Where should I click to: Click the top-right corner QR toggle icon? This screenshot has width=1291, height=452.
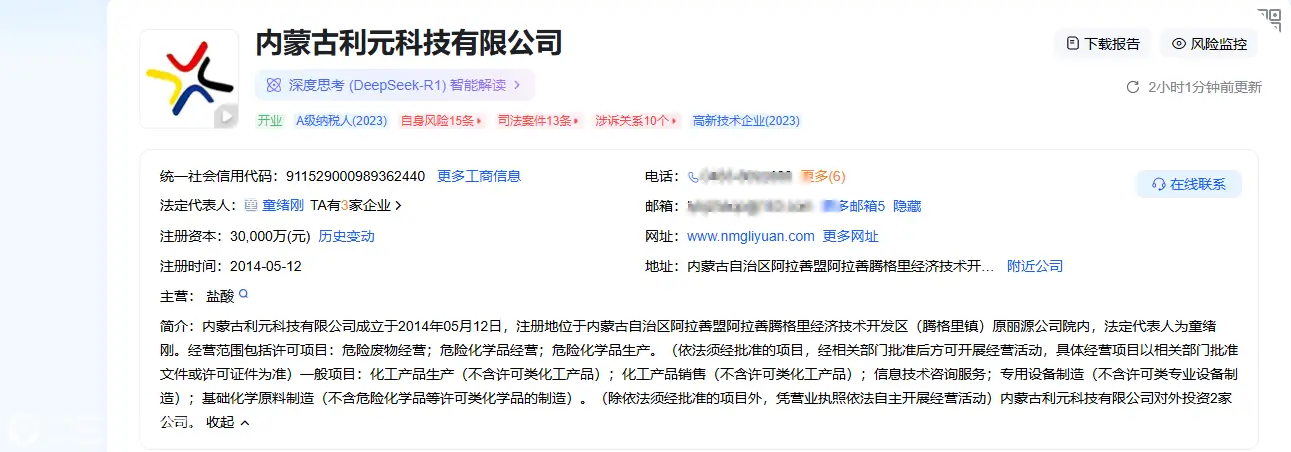[1269, 19]
